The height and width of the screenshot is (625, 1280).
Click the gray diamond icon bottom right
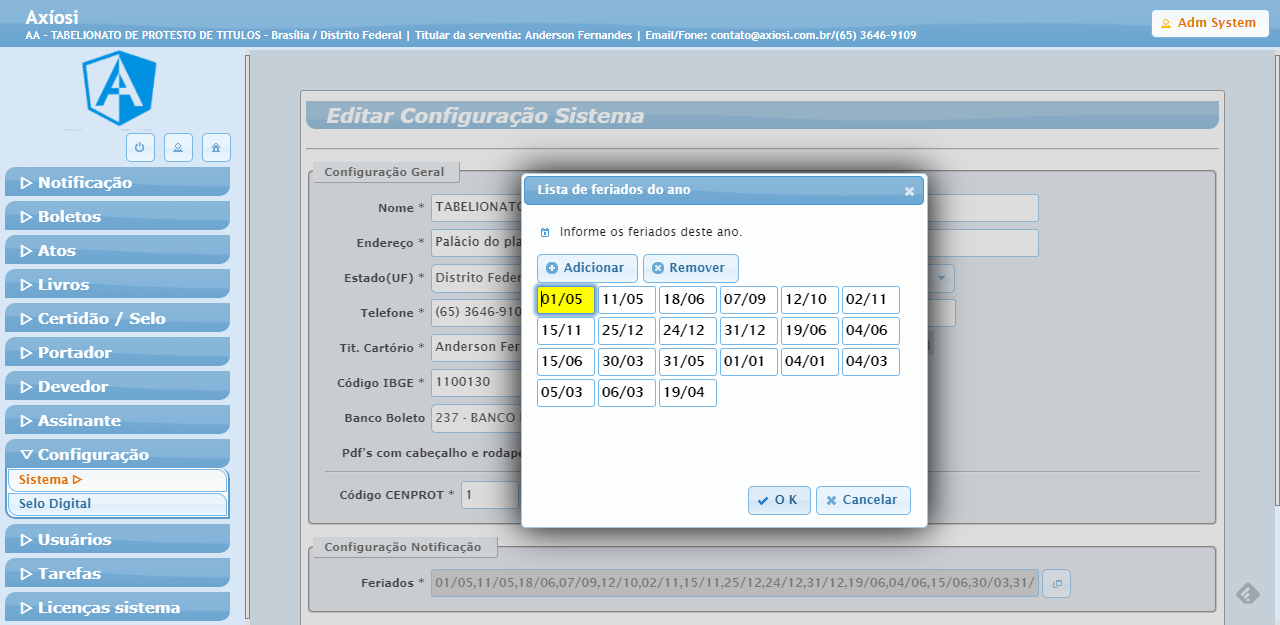pyautogui.click(x=1246, y=593)
